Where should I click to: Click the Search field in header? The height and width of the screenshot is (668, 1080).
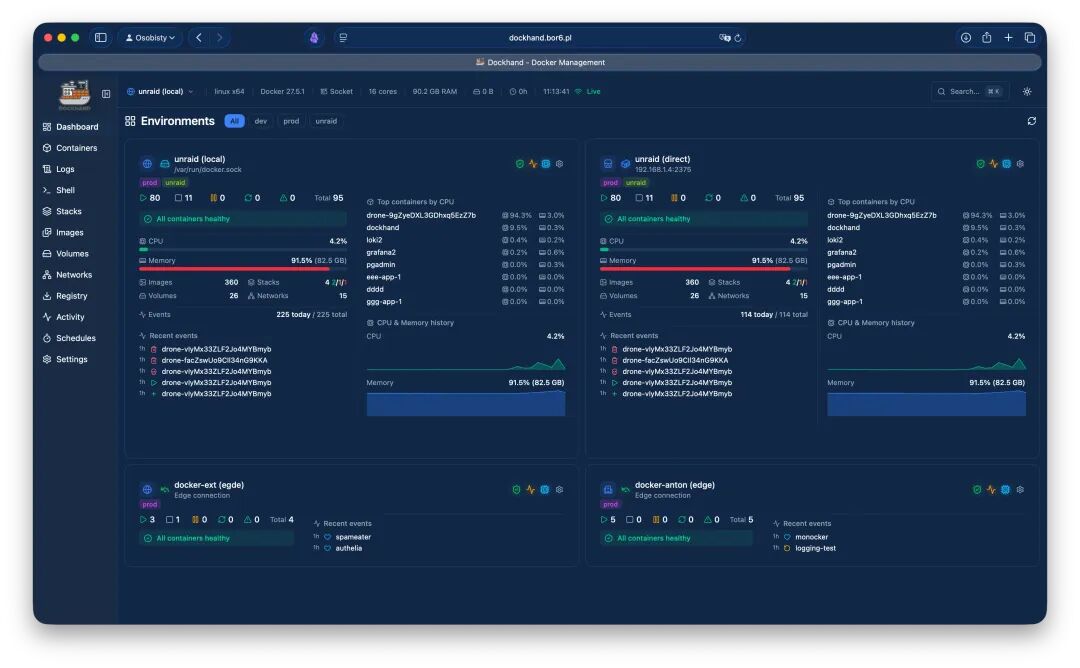pyautogui.click(x=970, y=92)
